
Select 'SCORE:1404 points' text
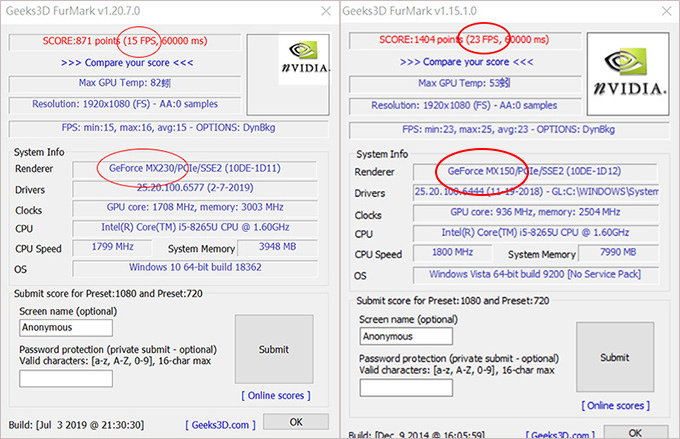tap(421, 39)
